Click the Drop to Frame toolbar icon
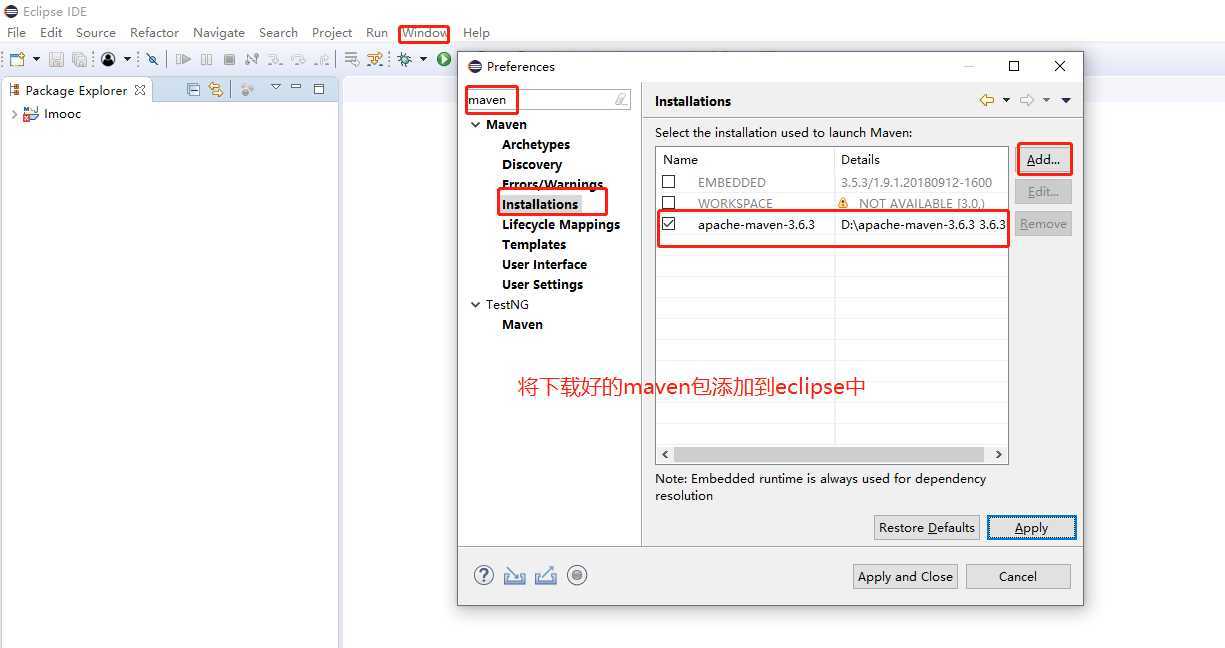1225x648 pixels. tap(352, 60)
